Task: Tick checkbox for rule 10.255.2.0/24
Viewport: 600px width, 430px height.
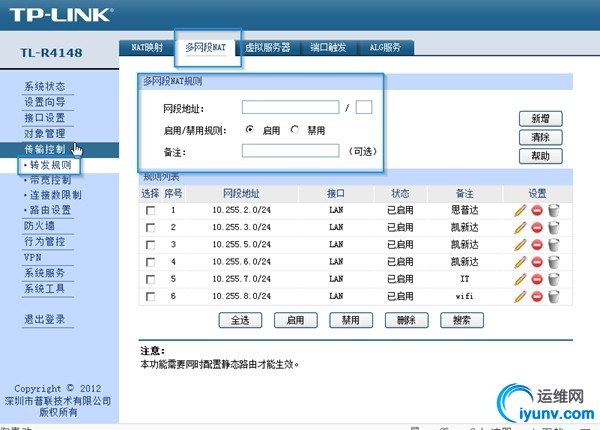Action: tap(151, 211)
